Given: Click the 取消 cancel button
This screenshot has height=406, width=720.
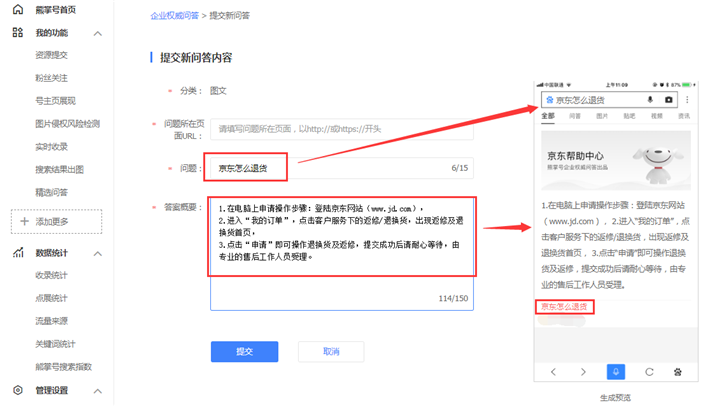Looking at the screenshot, I should (x=331, y=351).
